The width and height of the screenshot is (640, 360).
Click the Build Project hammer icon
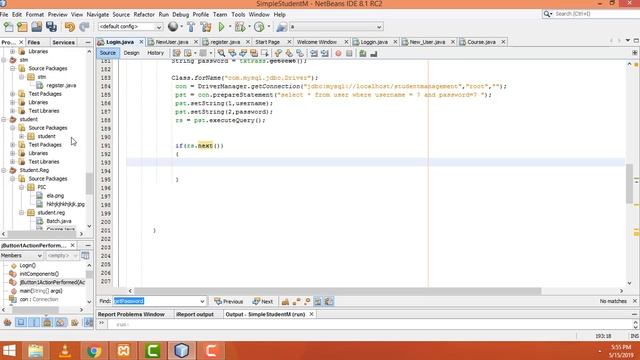(x=191, y=27)
